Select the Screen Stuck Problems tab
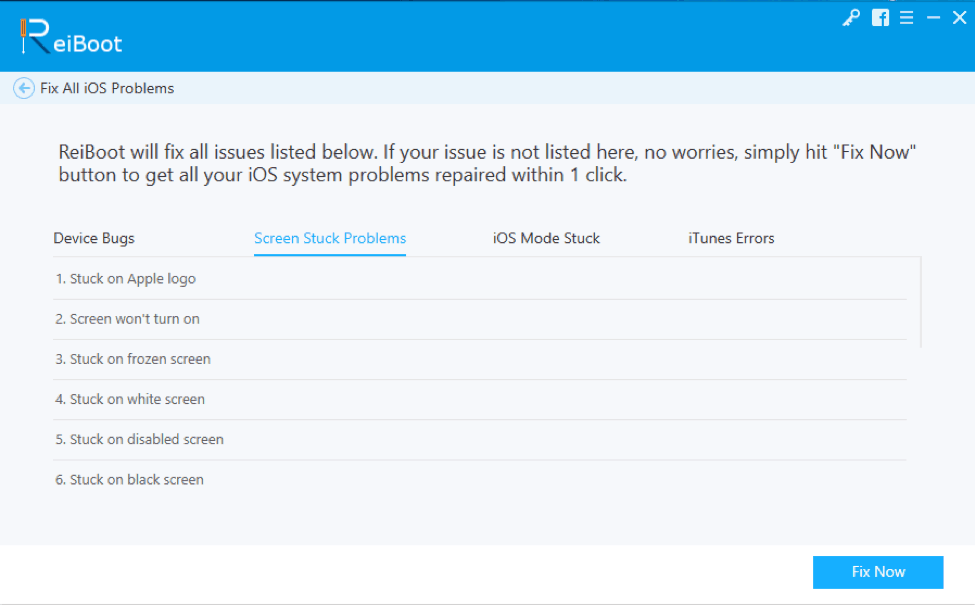 [330, 238]
